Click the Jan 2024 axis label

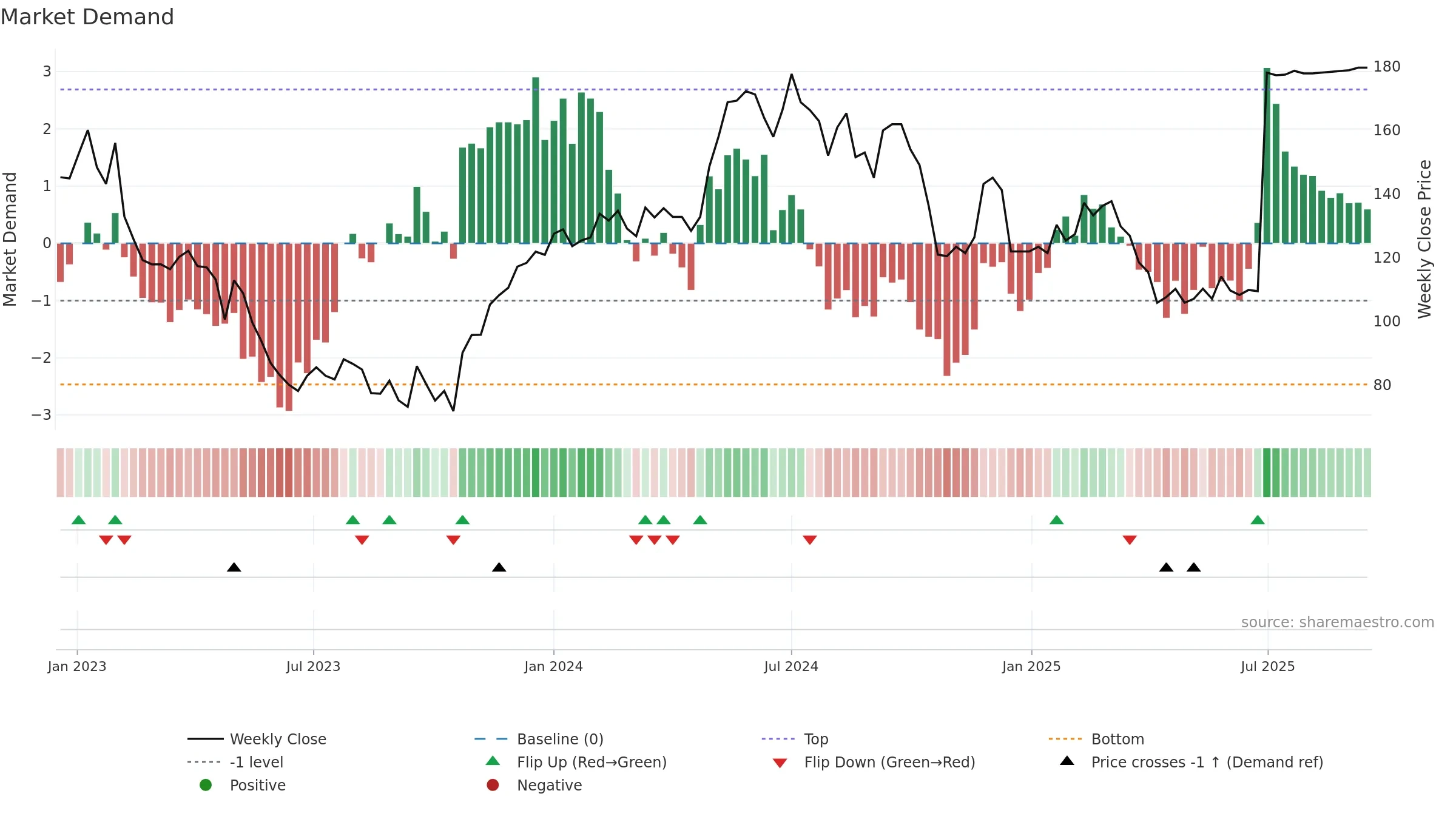coord(553,667)
